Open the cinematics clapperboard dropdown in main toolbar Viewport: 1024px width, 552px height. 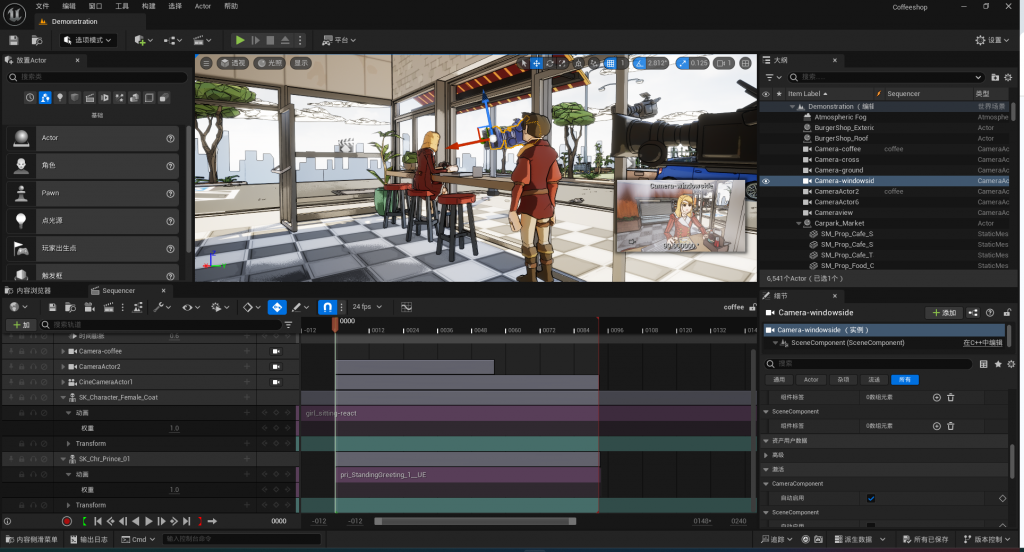pos(202,40)
